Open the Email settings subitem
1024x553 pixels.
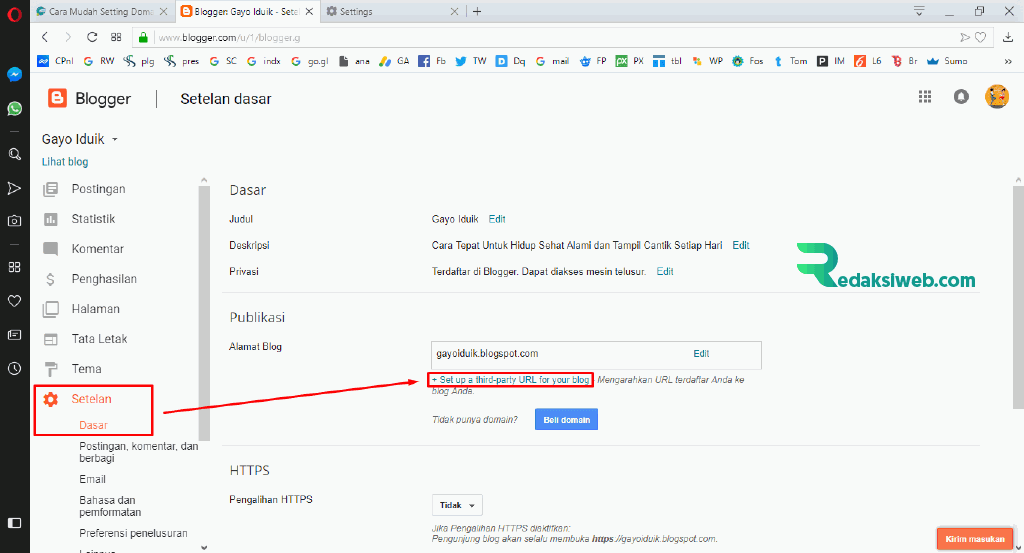(x=92, y=479)
